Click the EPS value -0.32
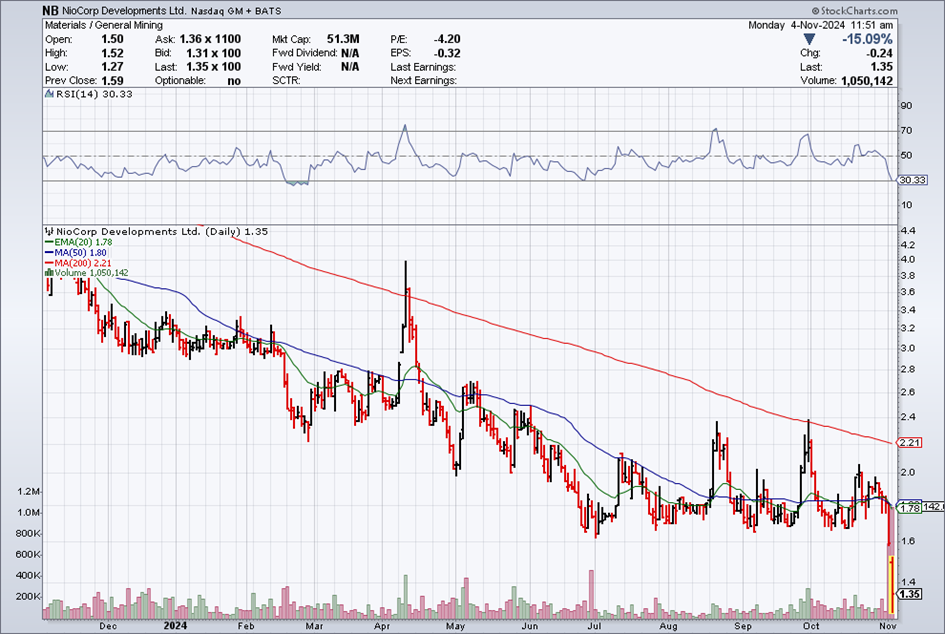 (447, 53)
